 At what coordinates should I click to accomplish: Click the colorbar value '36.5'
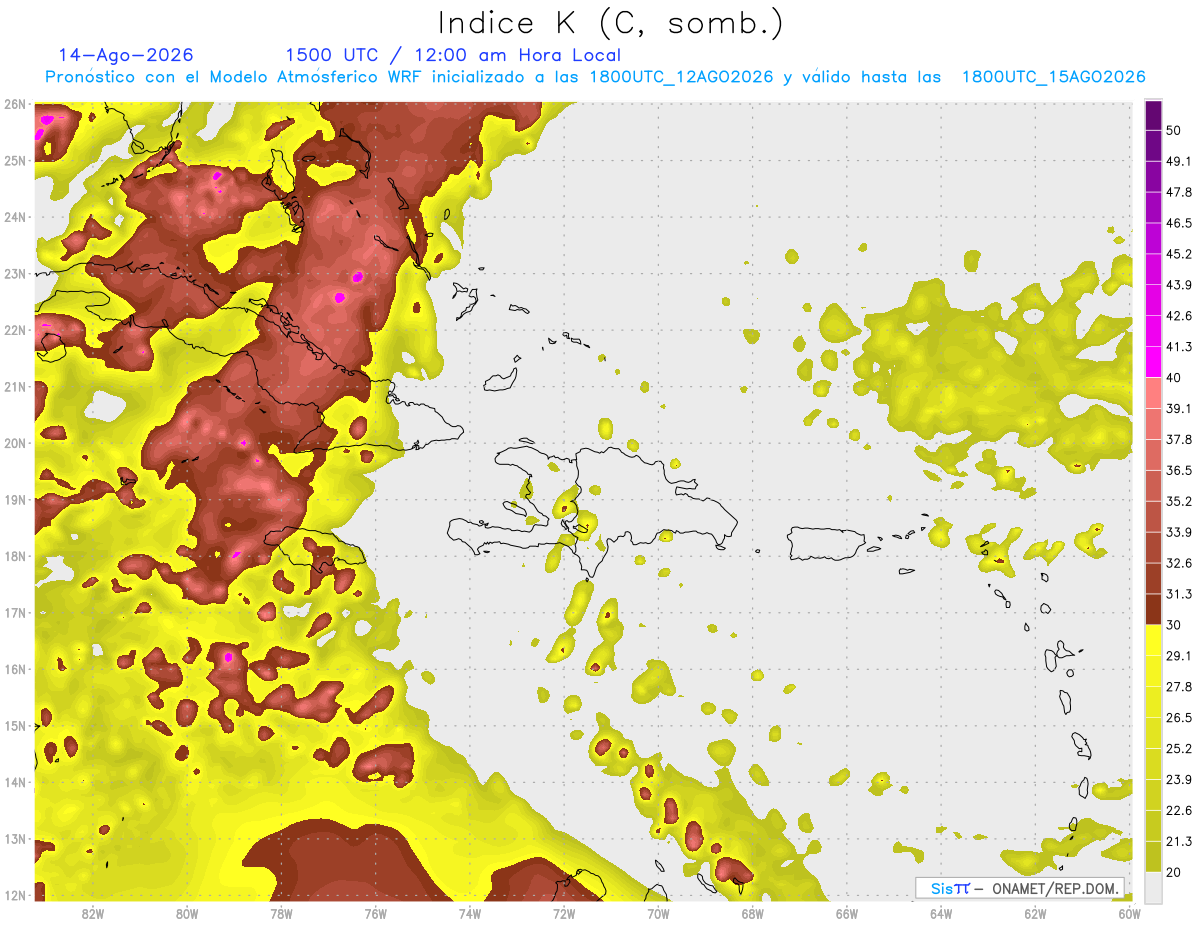coord(1179,470)
